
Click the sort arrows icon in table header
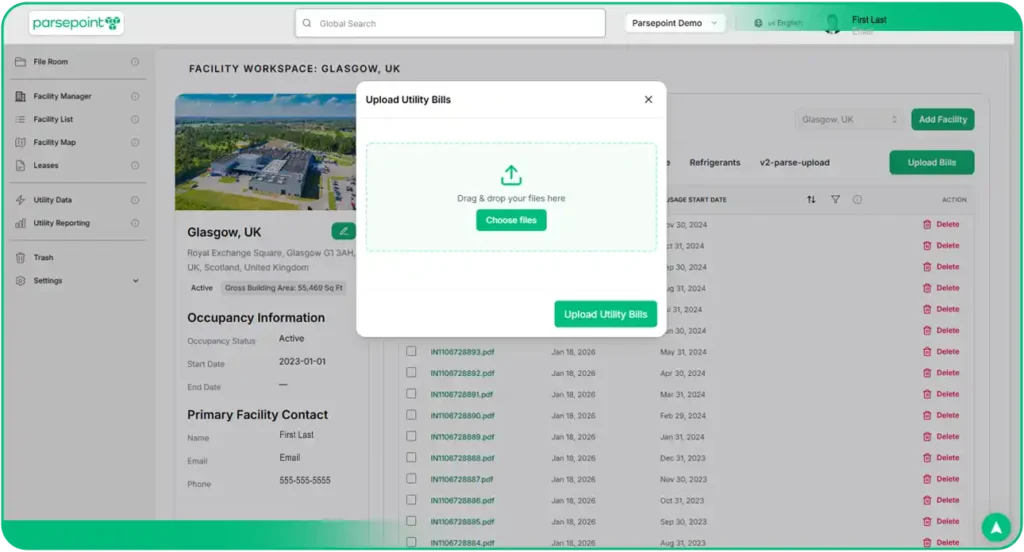pyautogui.click(x=811, y=199)
